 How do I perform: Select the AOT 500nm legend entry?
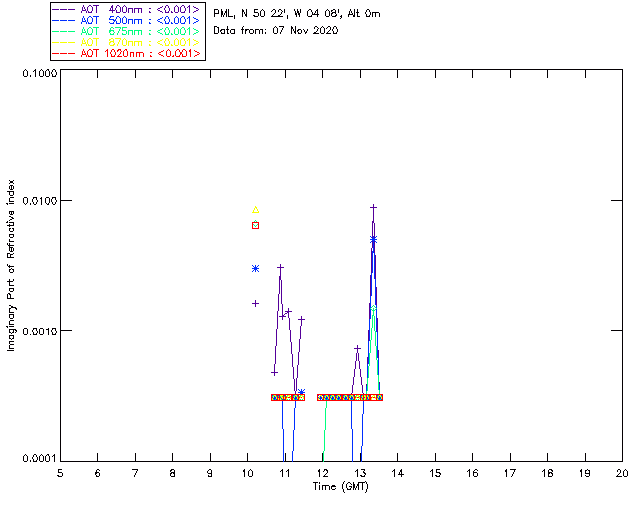[127, 20]
